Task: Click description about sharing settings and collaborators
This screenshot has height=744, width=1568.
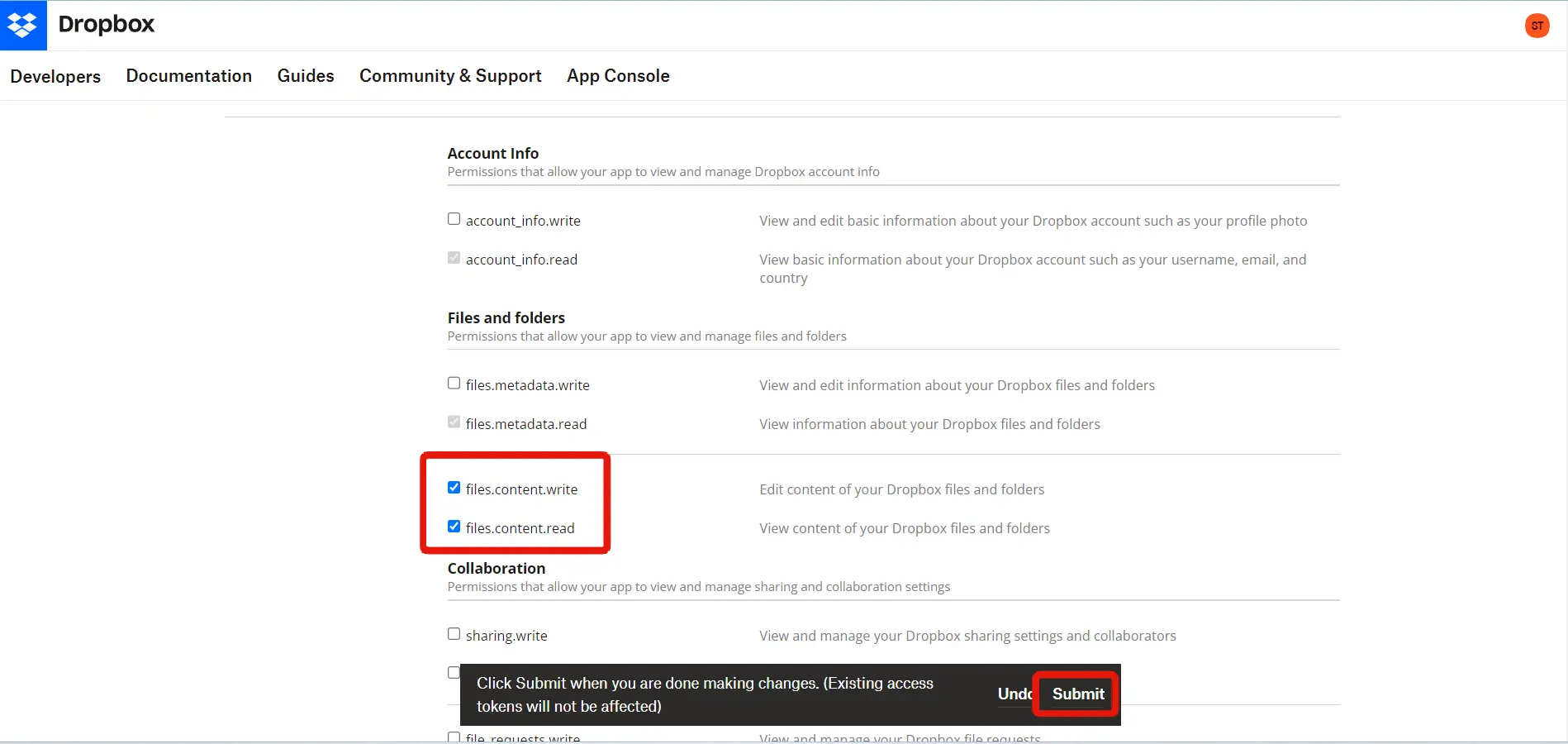Action: [x=967, y=636]
